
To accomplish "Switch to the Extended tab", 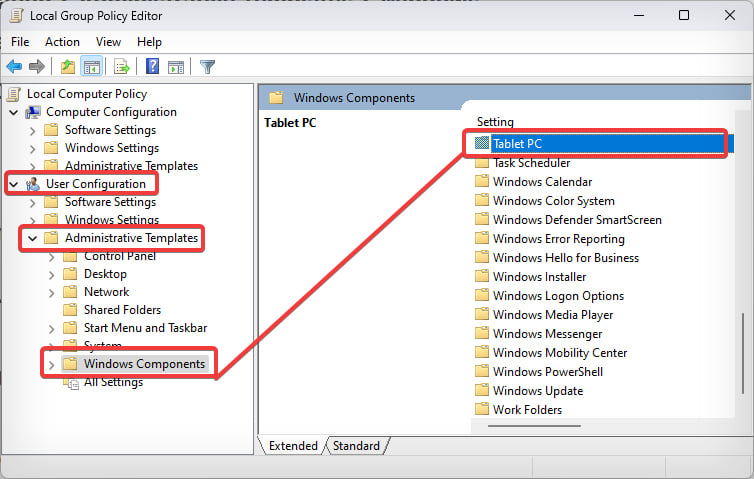I will (x=292, y=446).
